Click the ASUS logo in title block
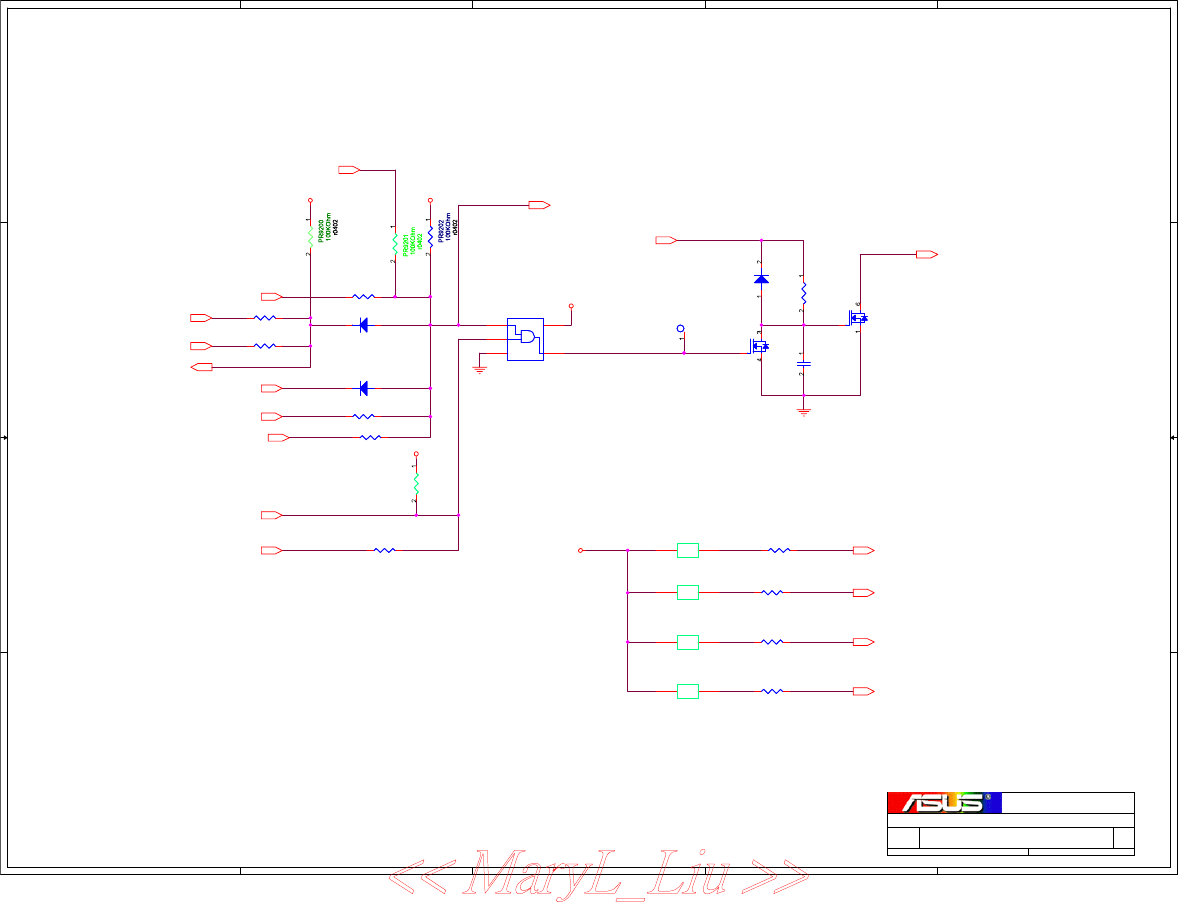The height and width of the screenshot is (902, 1178). (x=944, y=803)
